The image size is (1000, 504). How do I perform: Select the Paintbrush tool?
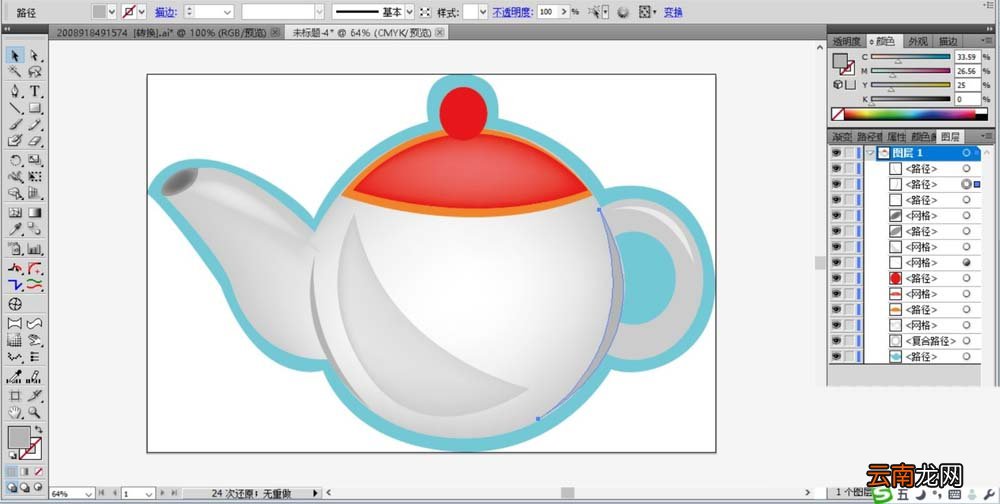point(16,124)
